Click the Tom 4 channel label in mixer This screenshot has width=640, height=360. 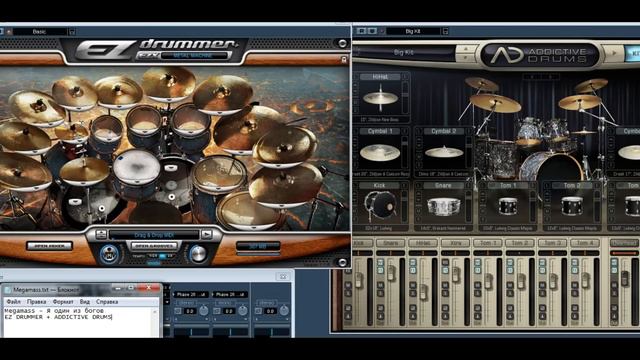point(585,243)
